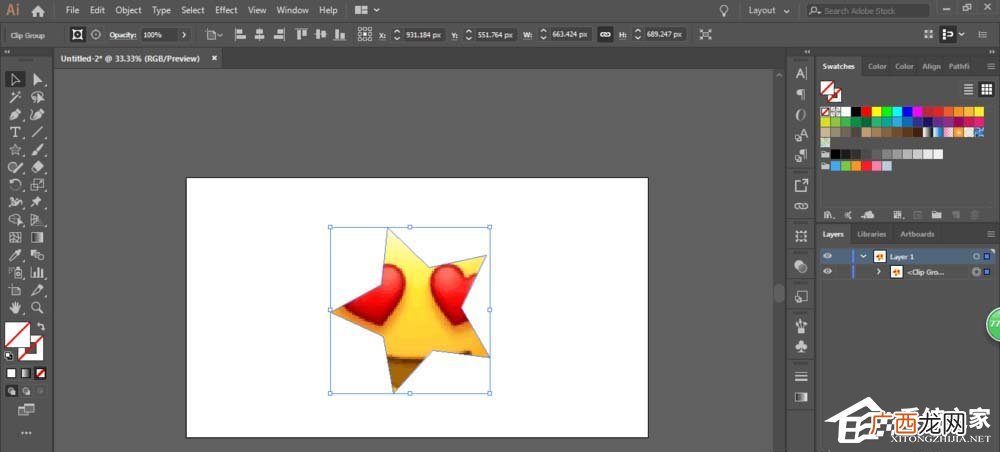The image size is (1000, 452).
Task: Expand the Clip Group sublayer
Action: (878, 272)
